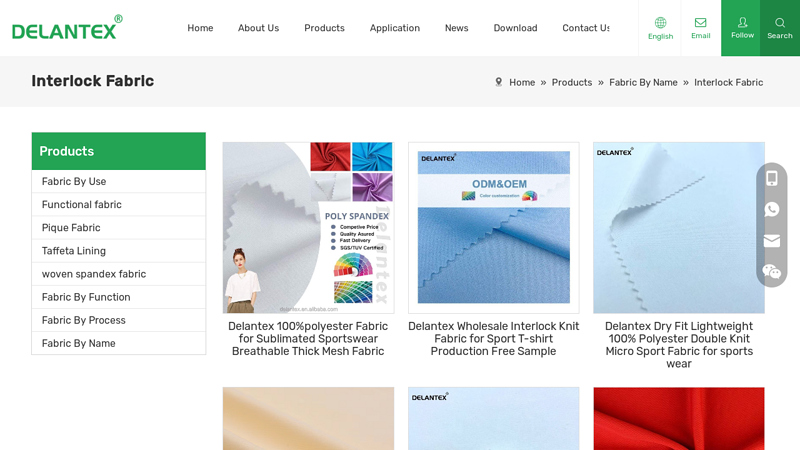Open the red fabric product thumbnail

pos(678,418)
